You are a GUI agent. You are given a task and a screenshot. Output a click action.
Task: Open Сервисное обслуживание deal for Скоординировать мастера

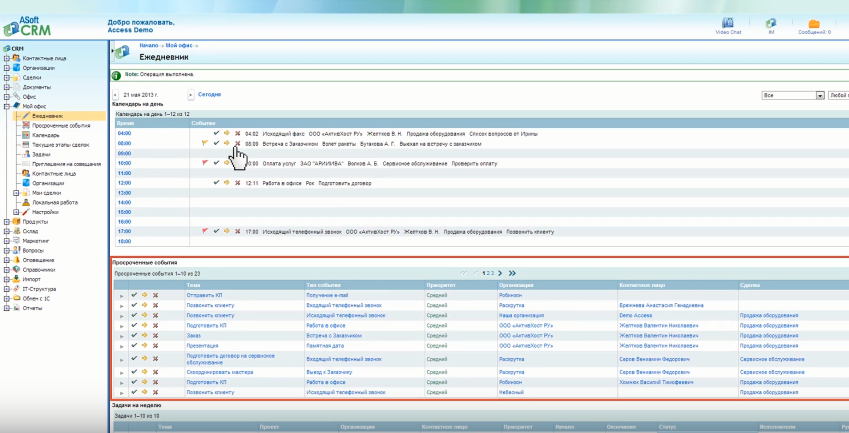tap(772, 372)
